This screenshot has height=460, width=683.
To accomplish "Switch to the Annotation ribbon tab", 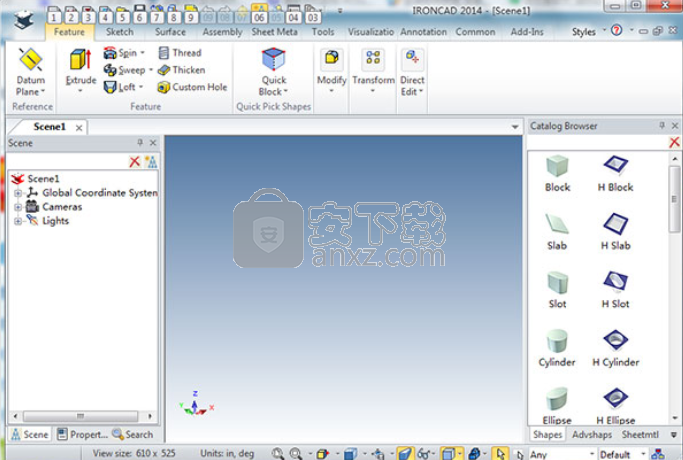I will 423,32.
